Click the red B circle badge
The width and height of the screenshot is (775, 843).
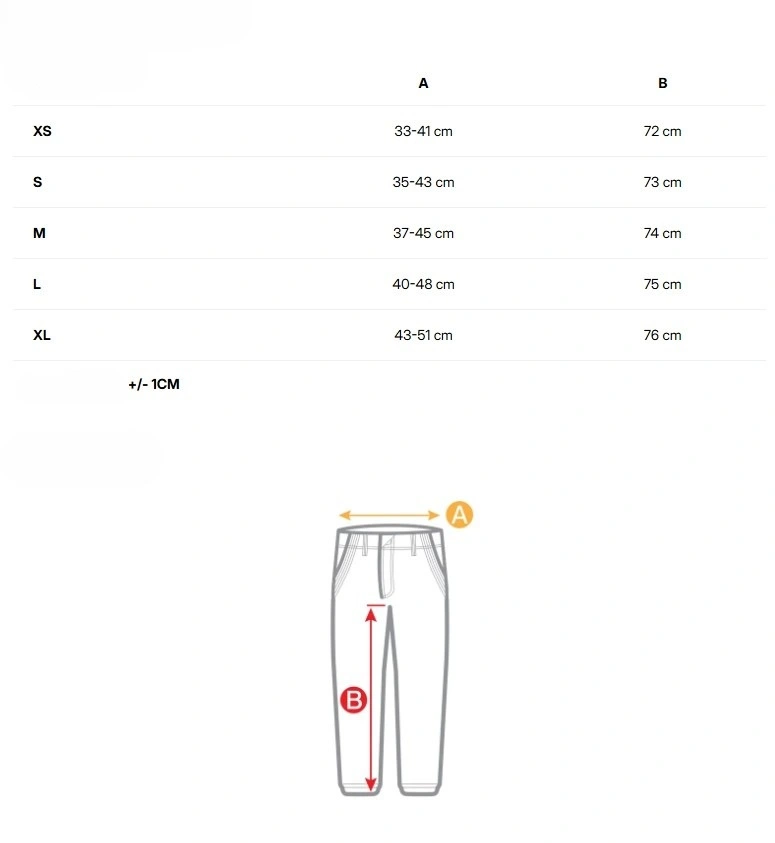click(x=354, y=700)
